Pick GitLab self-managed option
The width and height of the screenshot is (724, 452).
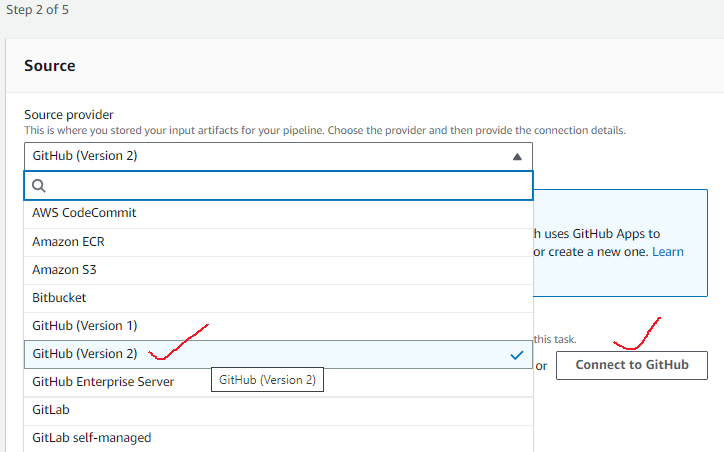(278, 438)
